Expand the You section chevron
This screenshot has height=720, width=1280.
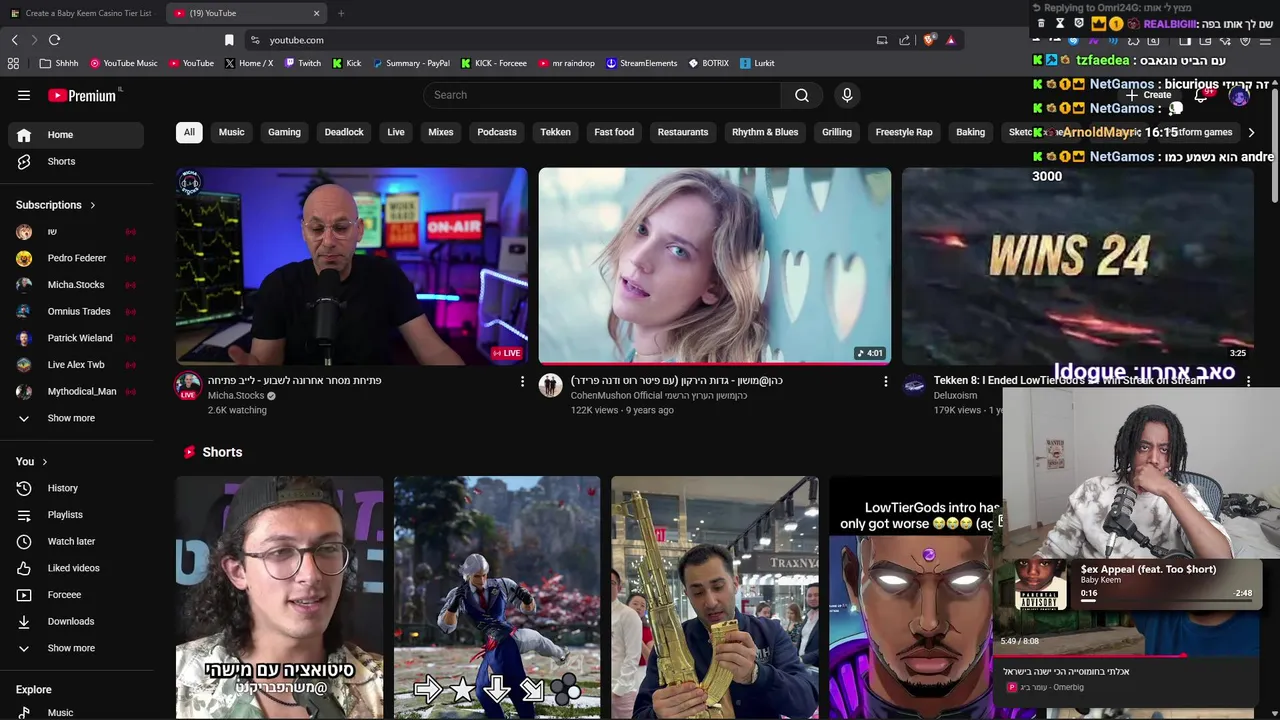pos(45,462)
